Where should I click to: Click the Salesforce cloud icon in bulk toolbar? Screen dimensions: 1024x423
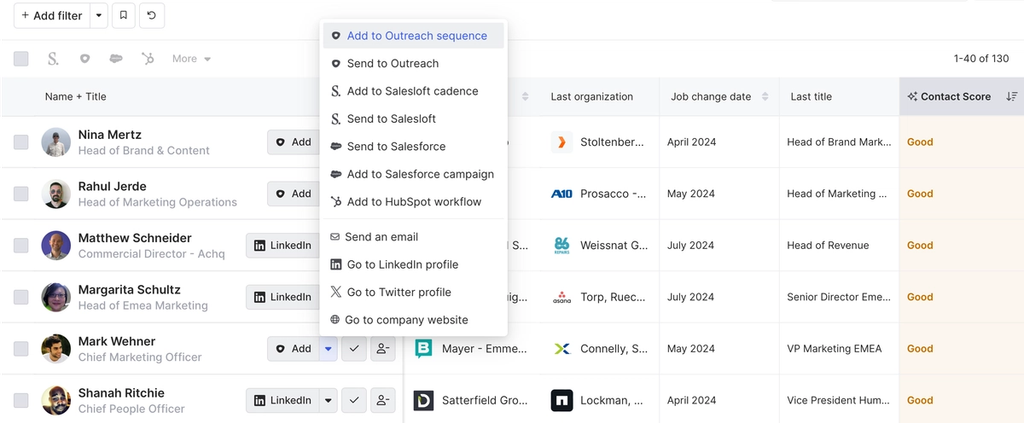(x=116, y=59)
